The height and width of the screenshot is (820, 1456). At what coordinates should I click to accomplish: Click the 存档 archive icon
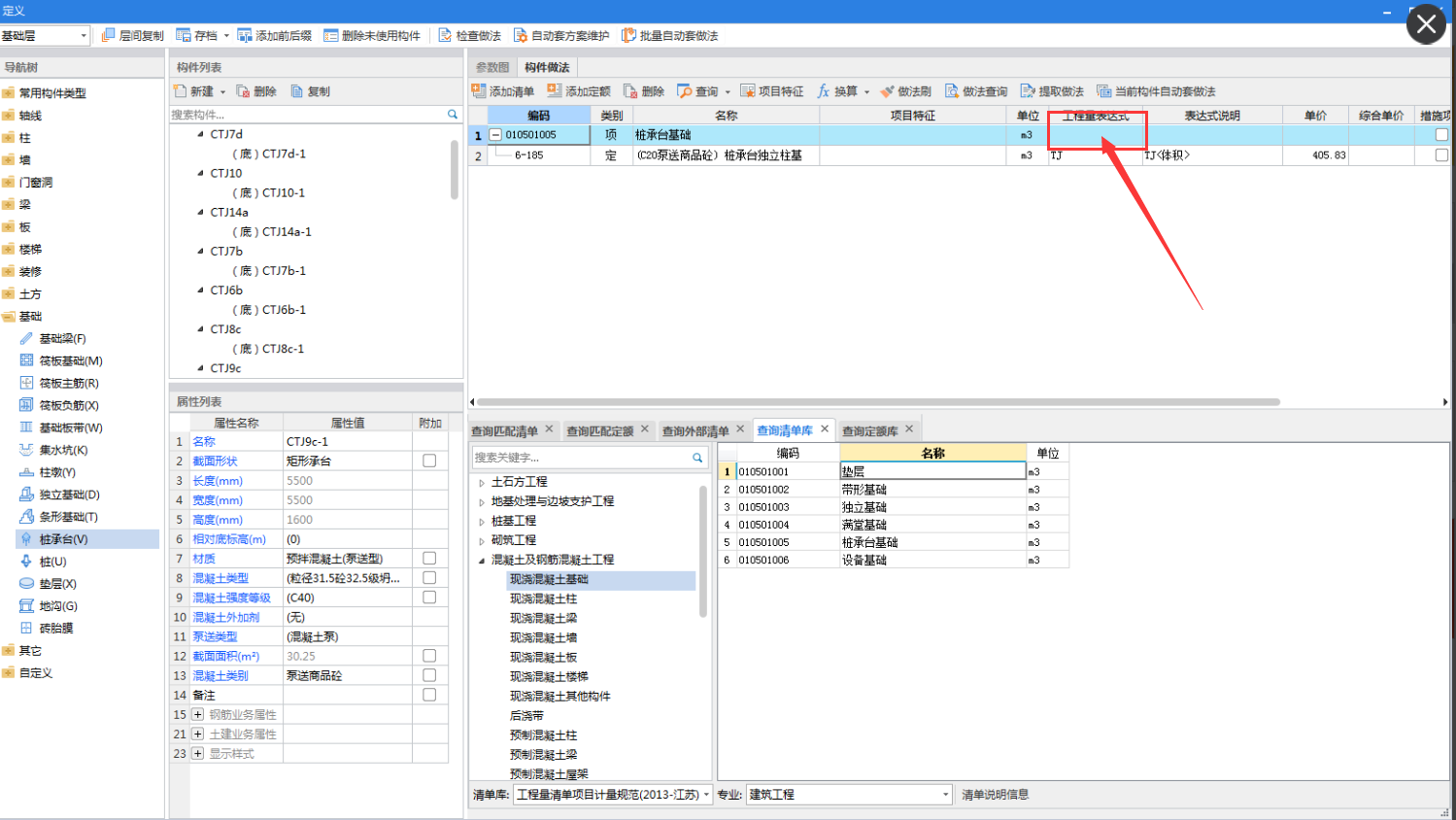tap(184, 35)
